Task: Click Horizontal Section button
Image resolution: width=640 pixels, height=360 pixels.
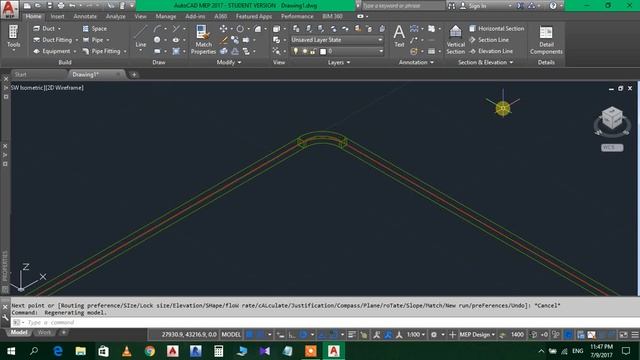Action: tap(497, 29)
